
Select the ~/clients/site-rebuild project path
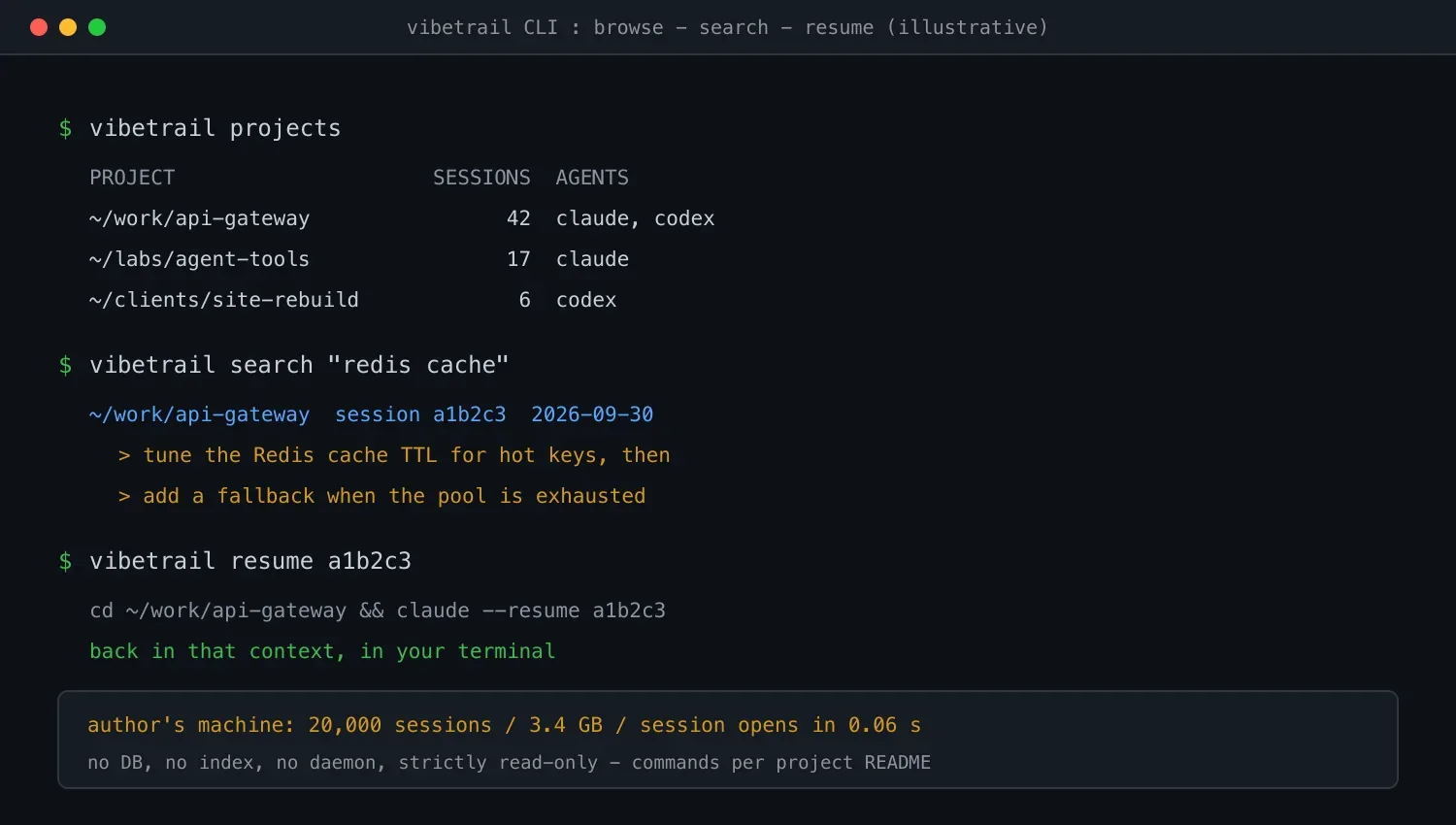point(224,300)
